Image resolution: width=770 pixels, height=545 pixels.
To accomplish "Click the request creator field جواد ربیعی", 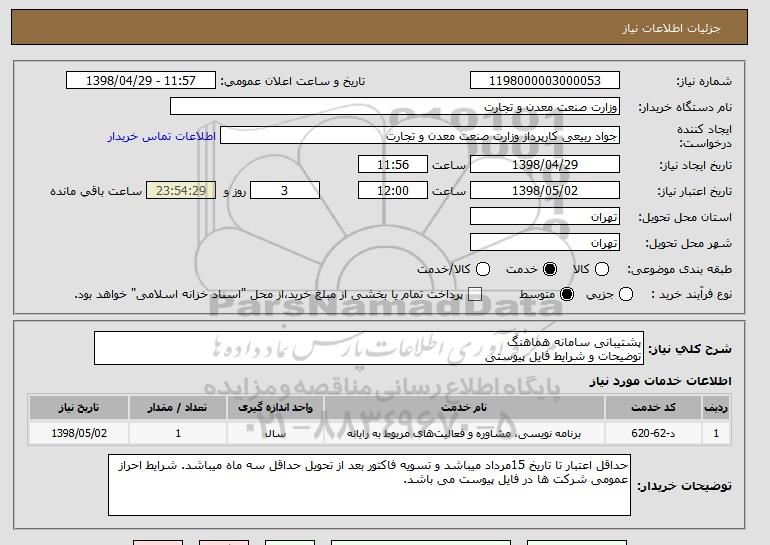I will (420, 136).
